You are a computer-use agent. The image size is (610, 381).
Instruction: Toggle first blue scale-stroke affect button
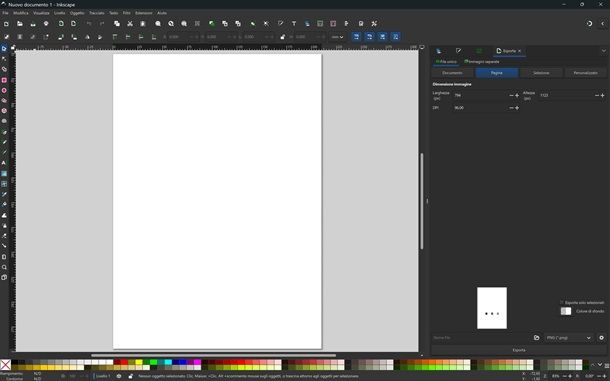click(356, 37)
